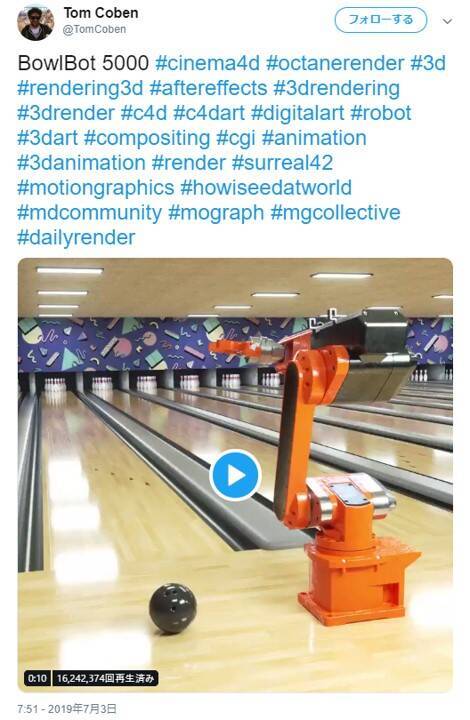Open the #compositing hashtag
The image size is (470, 720).
point(147,138)
